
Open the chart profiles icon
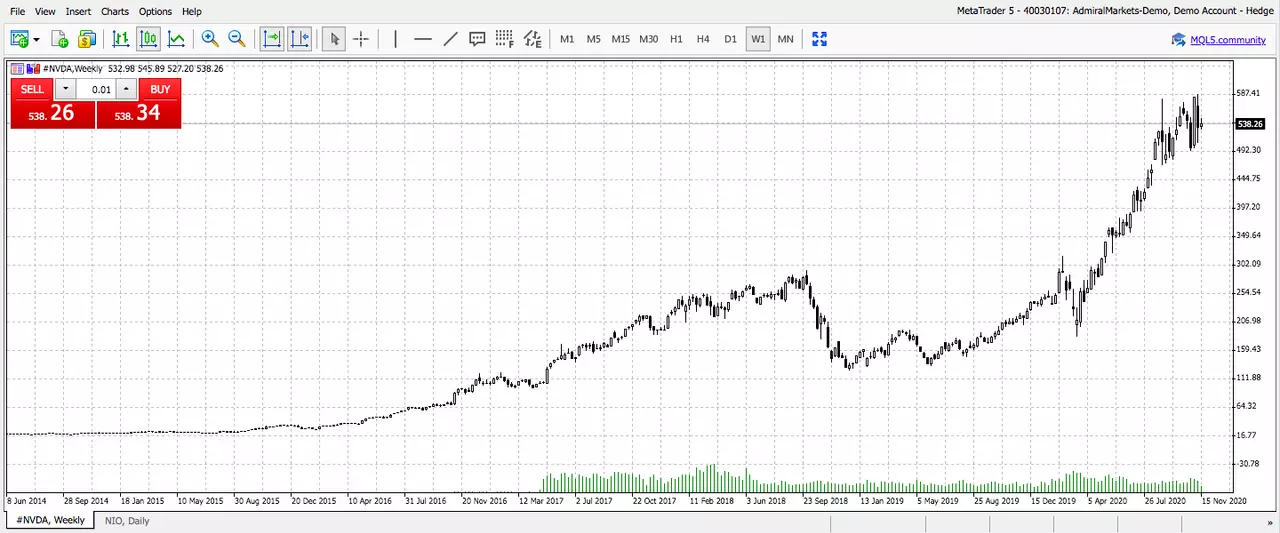(x=59, y=39)
